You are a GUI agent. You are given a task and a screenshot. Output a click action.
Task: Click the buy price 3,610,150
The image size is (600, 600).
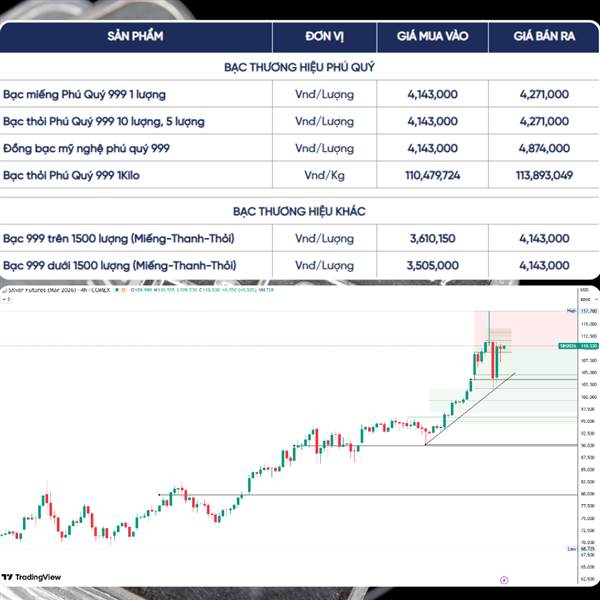point(432,238)
